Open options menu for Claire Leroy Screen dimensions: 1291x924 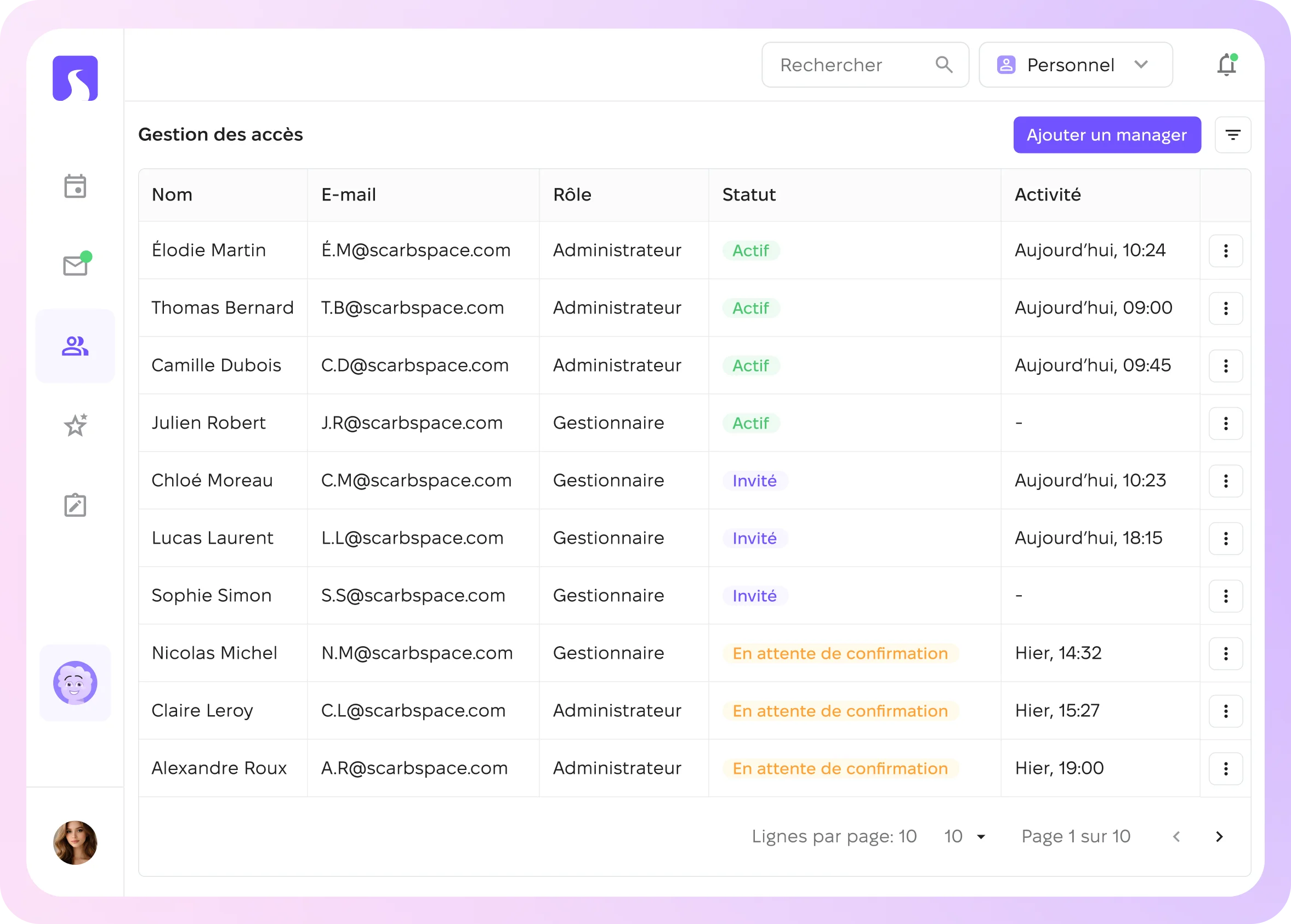pyautogui.click(x=1226, y=711)
